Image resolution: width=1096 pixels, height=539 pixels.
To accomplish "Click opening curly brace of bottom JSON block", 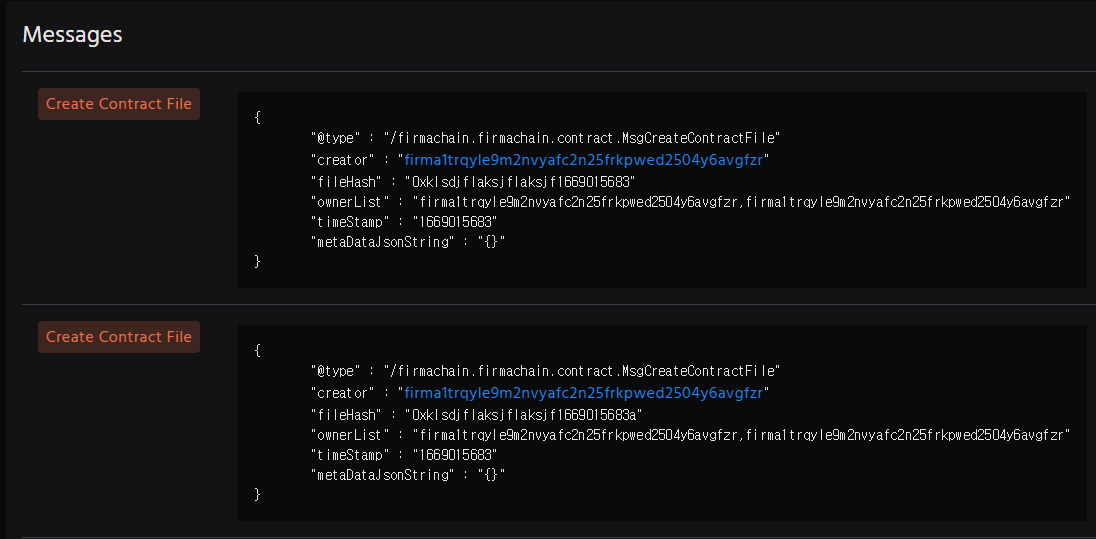I will (257, 350).
